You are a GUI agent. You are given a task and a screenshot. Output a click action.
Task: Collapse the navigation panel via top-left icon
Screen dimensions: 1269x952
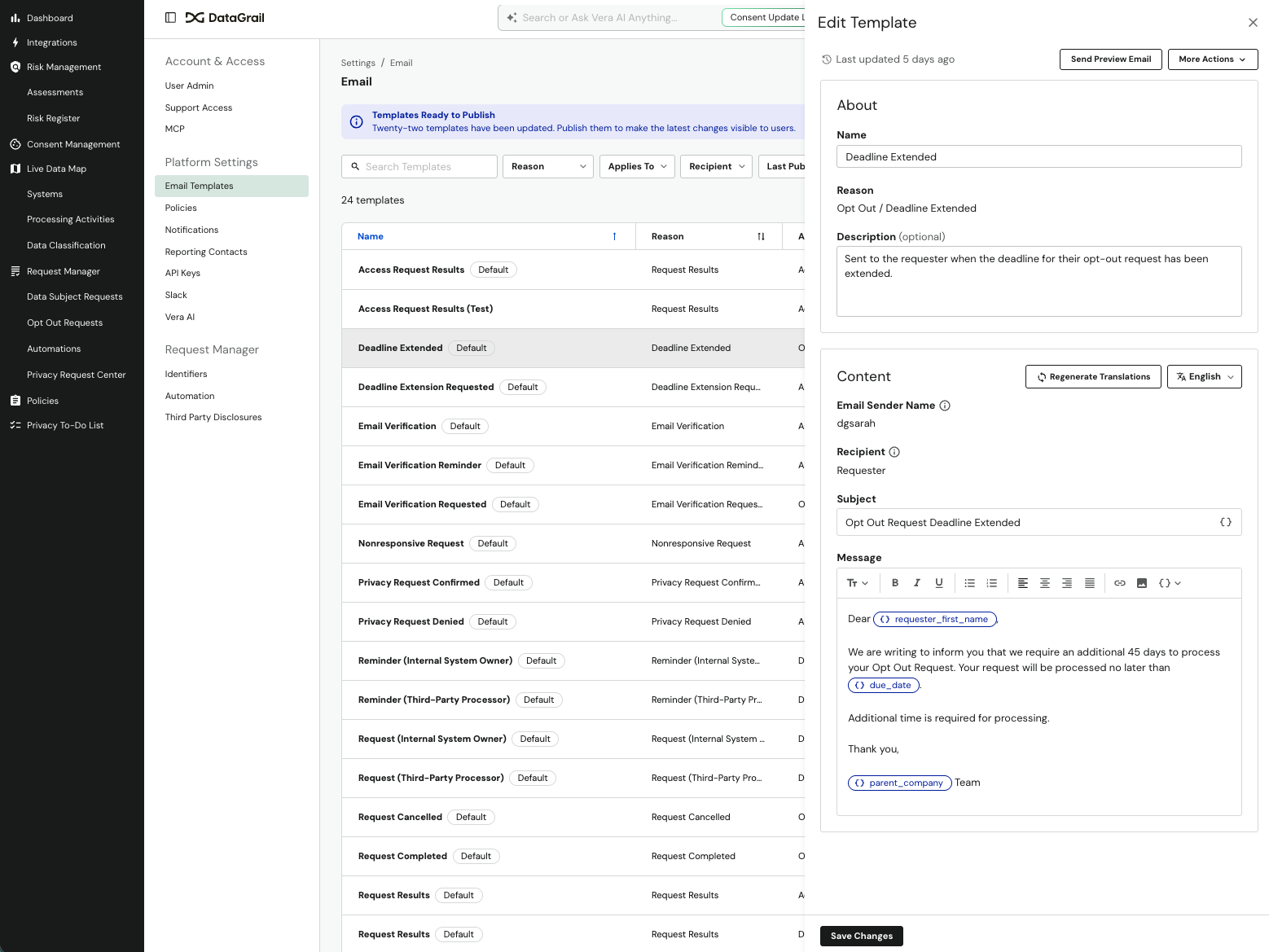click(170, 17)
